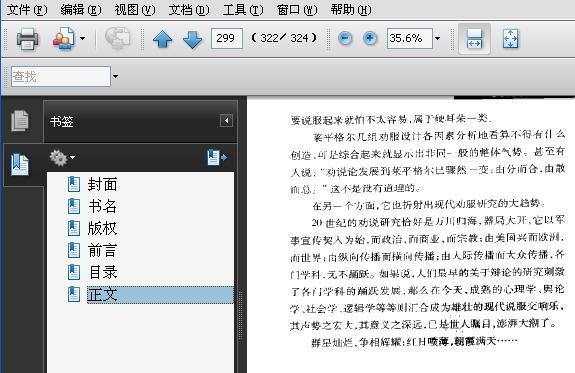Click the 书签 panel title
This screenshot has width=575, height=373.
62,121
